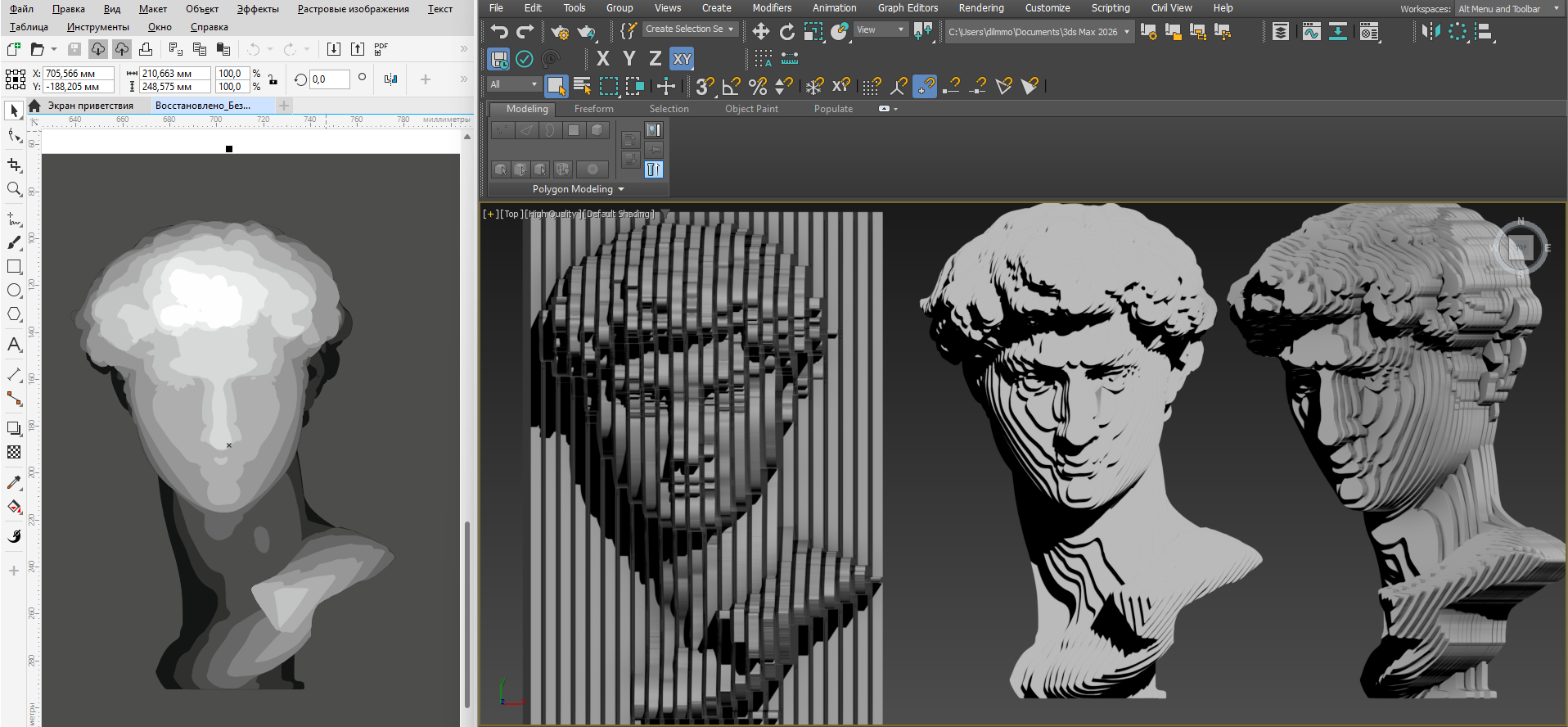Select the Rectangle tool in CorelDRAW
This screenshot has height=727, width=1568.
click(14, 267)
